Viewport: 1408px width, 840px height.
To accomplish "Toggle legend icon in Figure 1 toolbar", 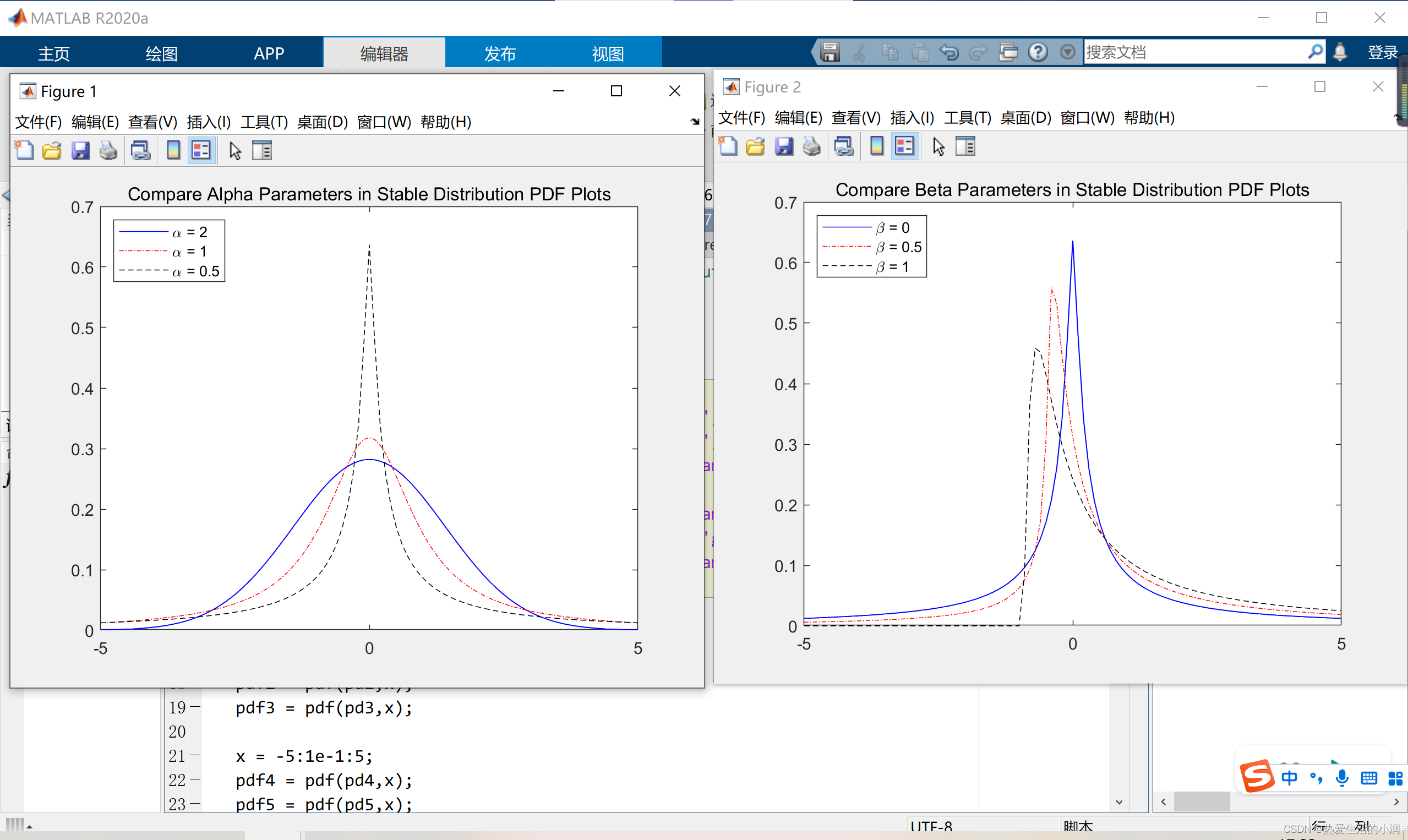I will (201, 151).
